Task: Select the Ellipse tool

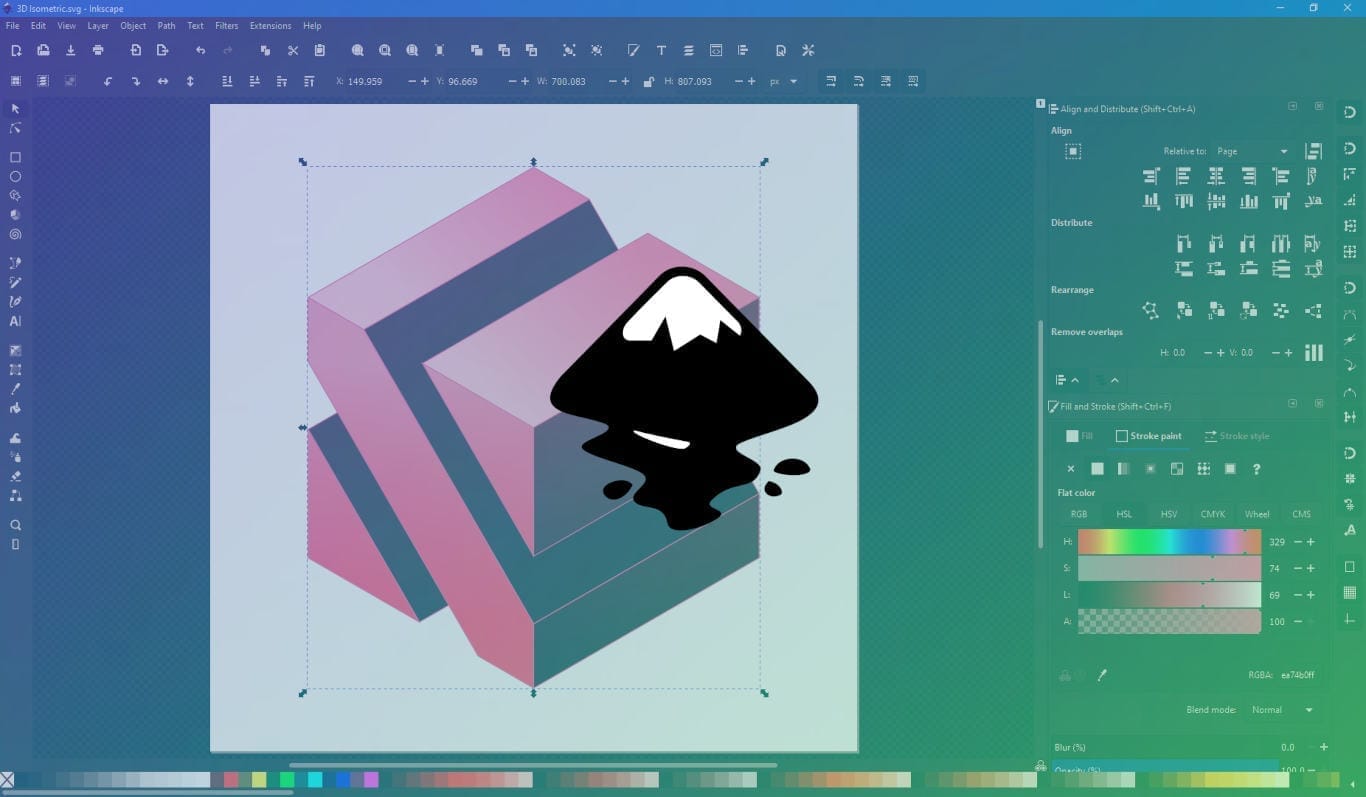Action: (x=15, y=176)
